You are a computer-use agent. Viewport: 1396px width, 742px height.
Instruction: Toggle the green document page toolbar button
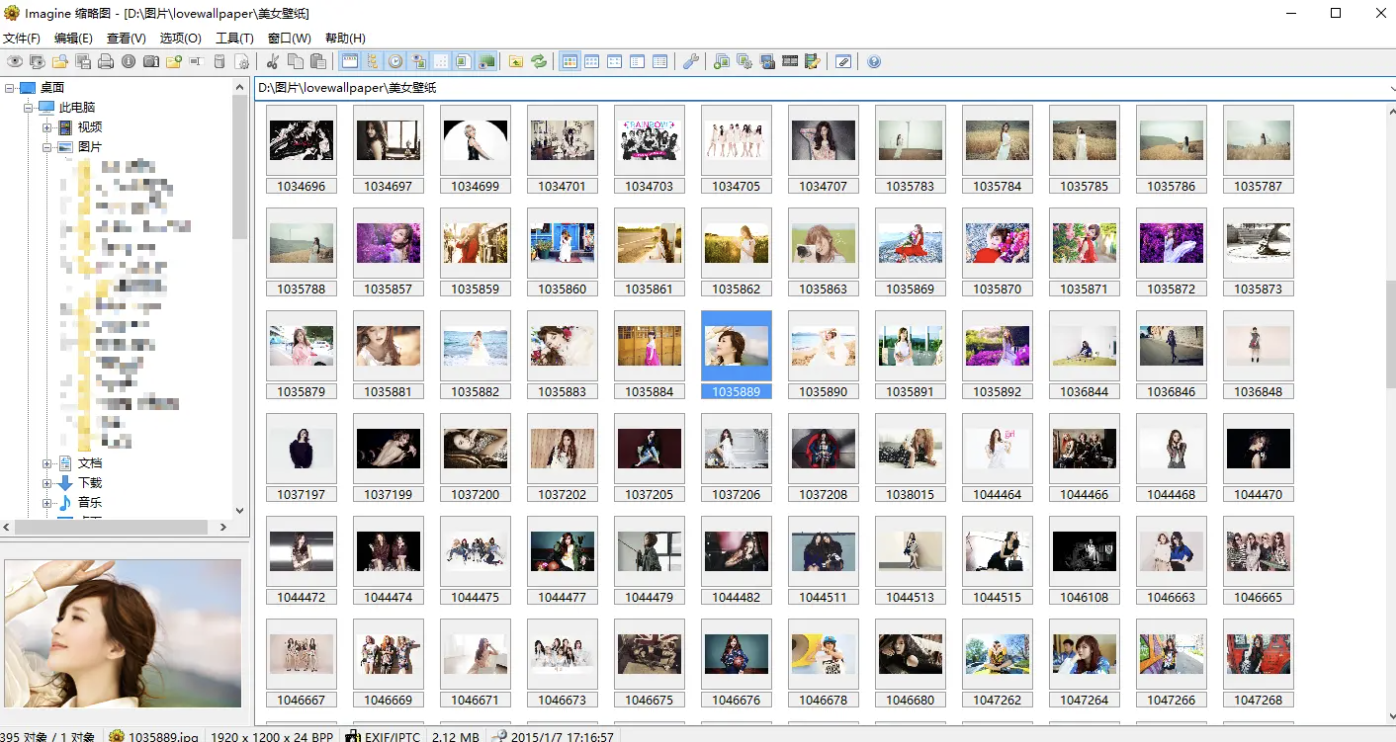463,62
